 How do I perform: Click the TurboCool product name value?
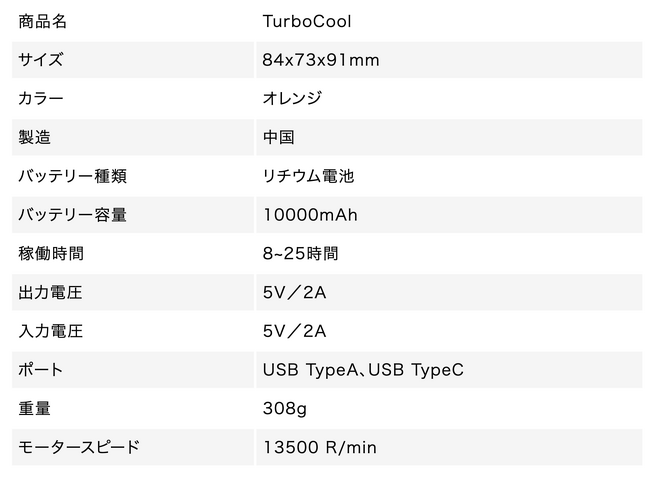(x=307, y=21)
